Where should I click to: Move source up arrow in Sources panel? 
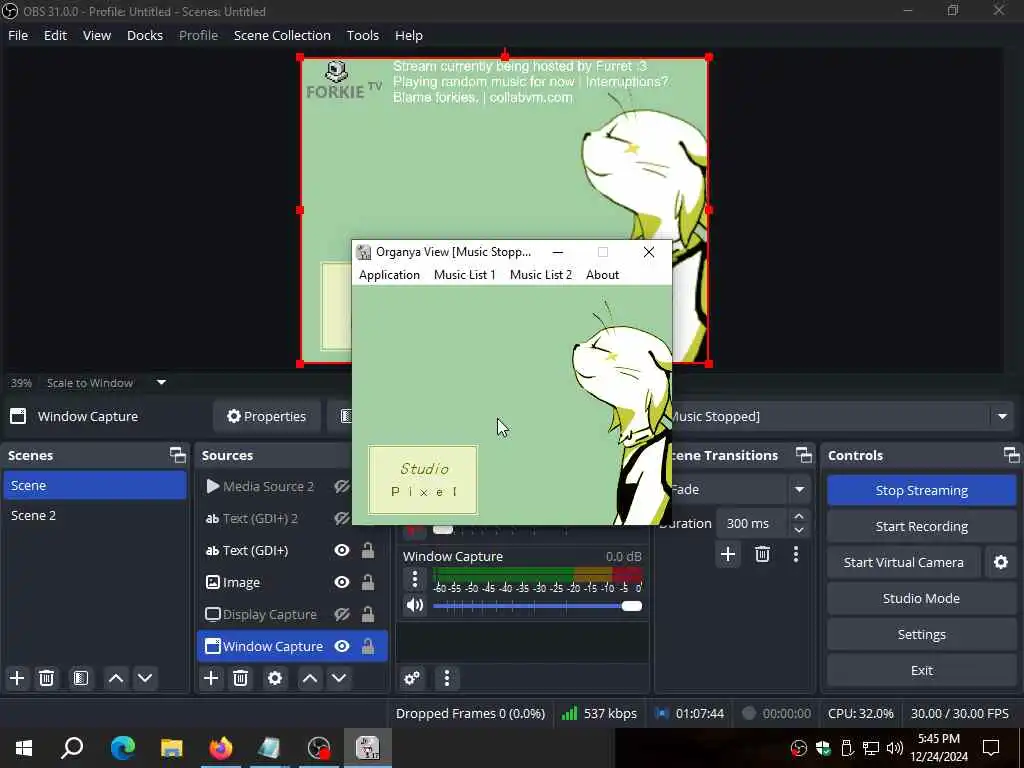(310, 678)
